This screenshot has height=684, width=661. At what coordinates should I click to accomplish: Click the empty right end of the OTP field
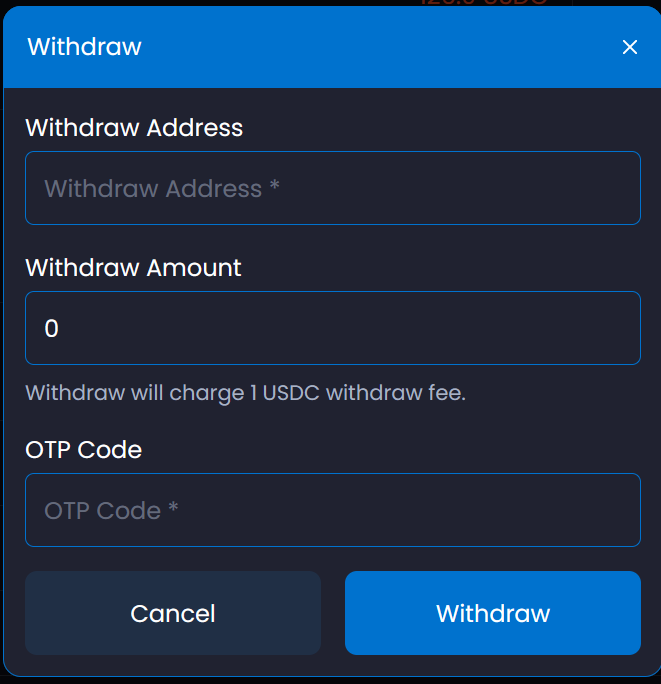[x=580, y=510]
